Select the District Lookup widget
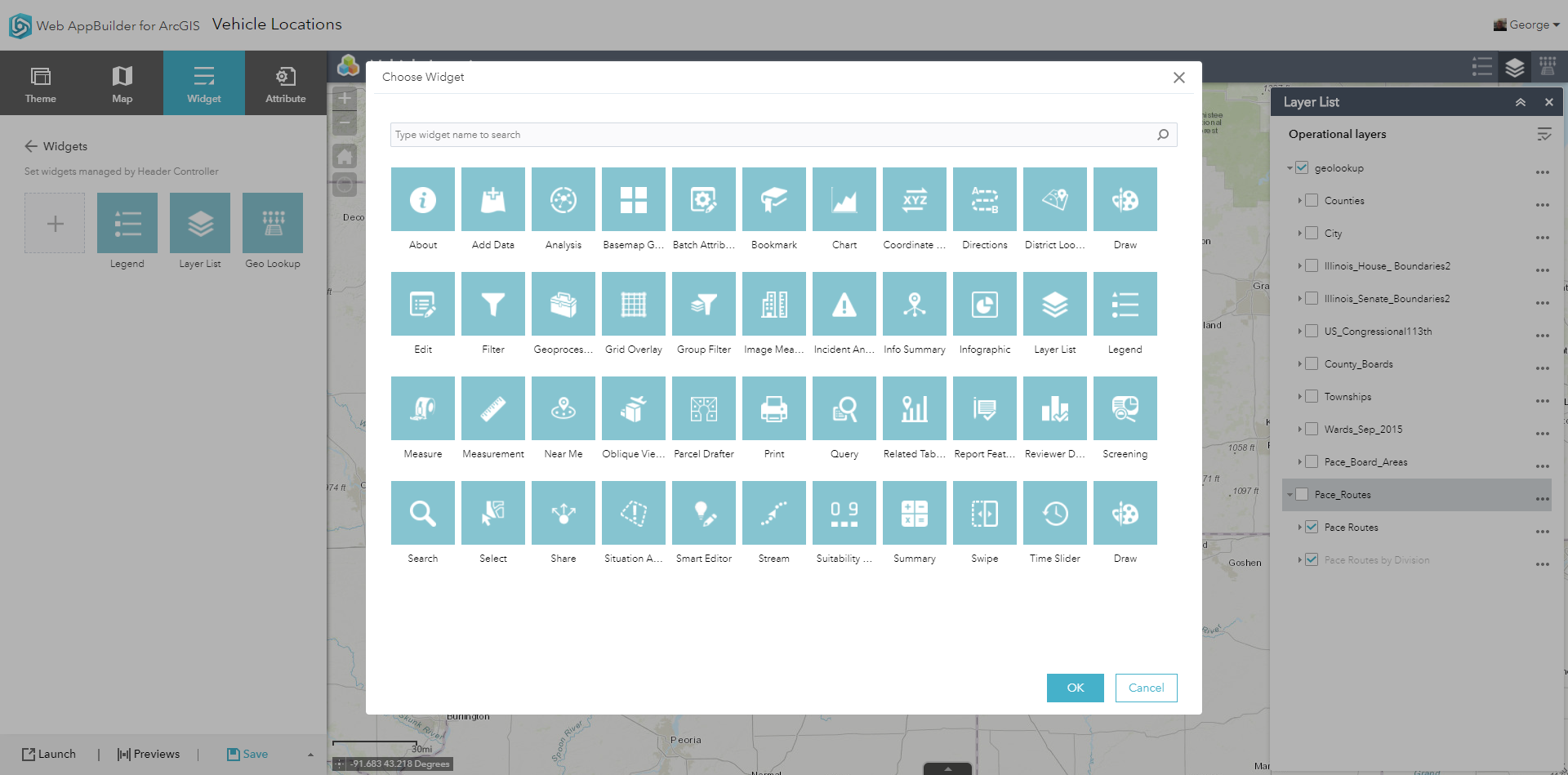1568x775 pixels. (1055, 199)
